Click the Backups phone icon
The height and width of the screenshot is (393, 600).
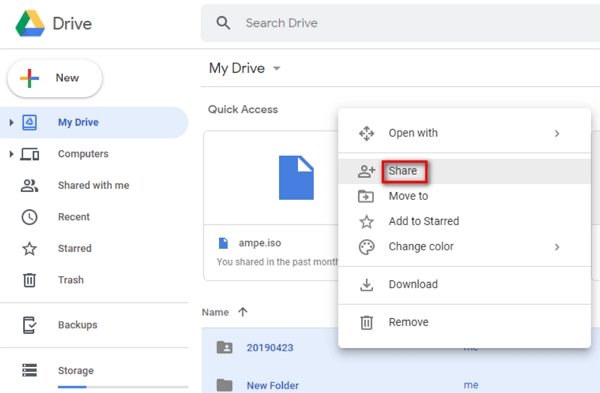point(29,325)
